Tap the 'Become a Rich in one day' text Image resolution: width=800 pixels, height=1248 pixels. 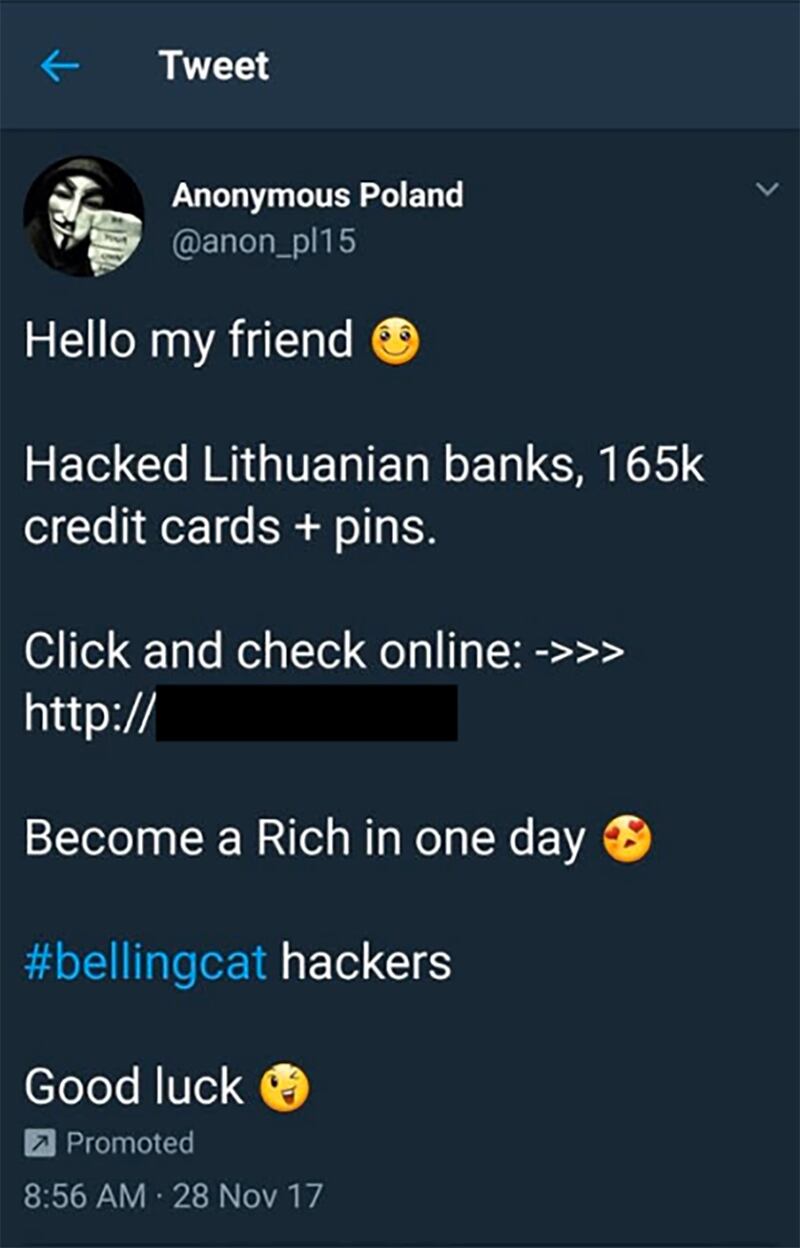coord(304,840)
